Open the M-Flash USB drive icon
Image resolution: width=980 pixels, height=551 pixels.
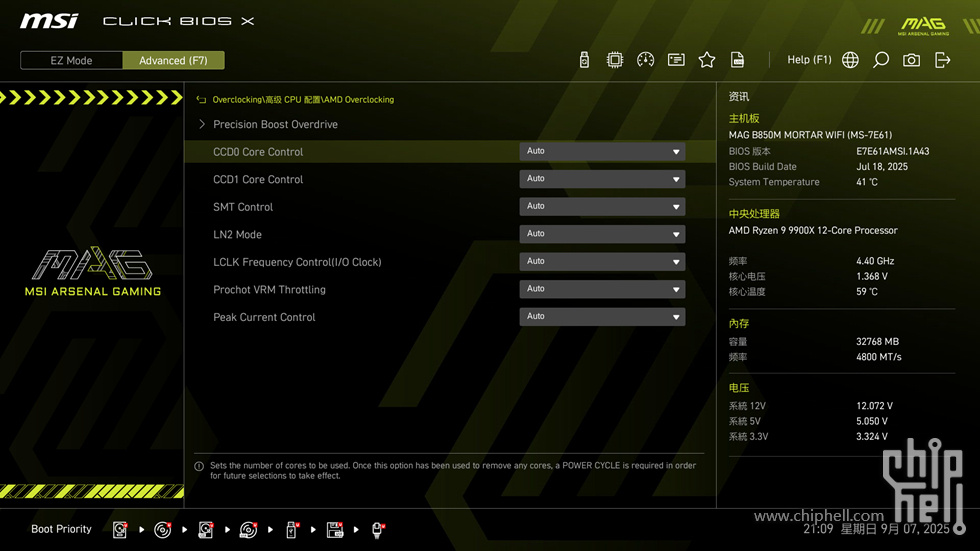click(x=584, y=60)
